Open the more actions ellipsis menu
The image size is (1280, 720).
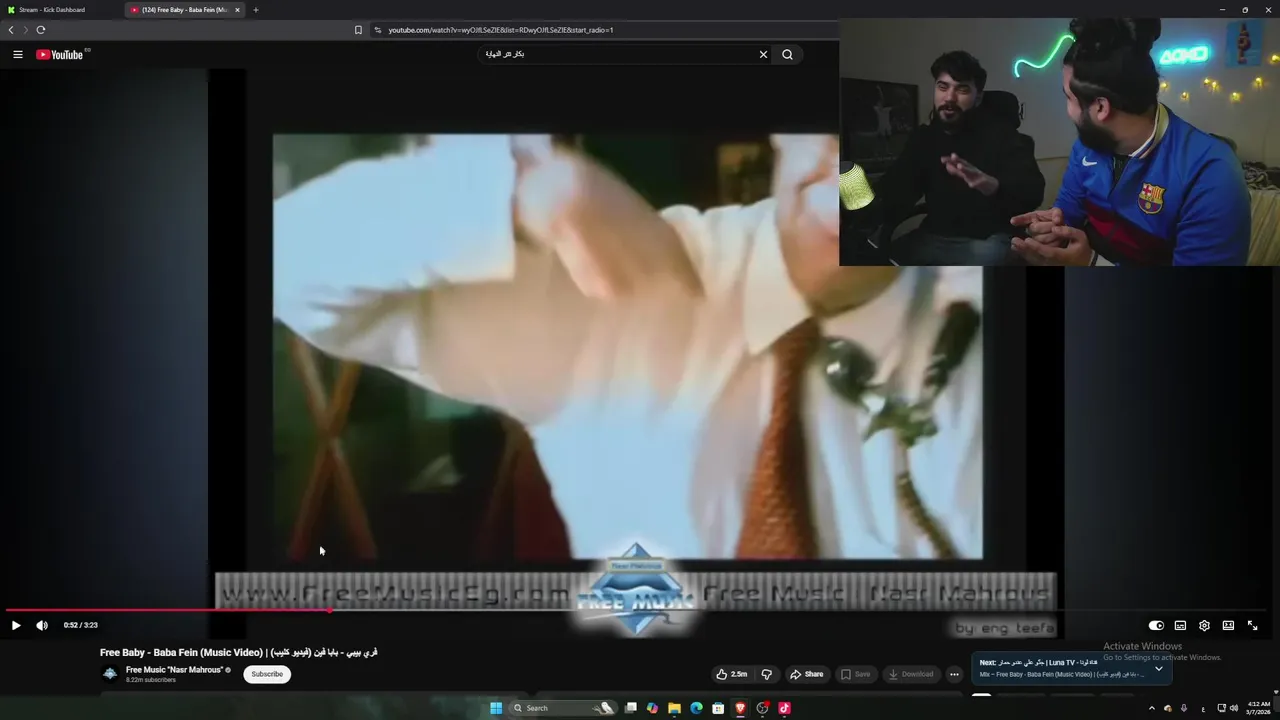pyautogui.click(x=954, y=674)
